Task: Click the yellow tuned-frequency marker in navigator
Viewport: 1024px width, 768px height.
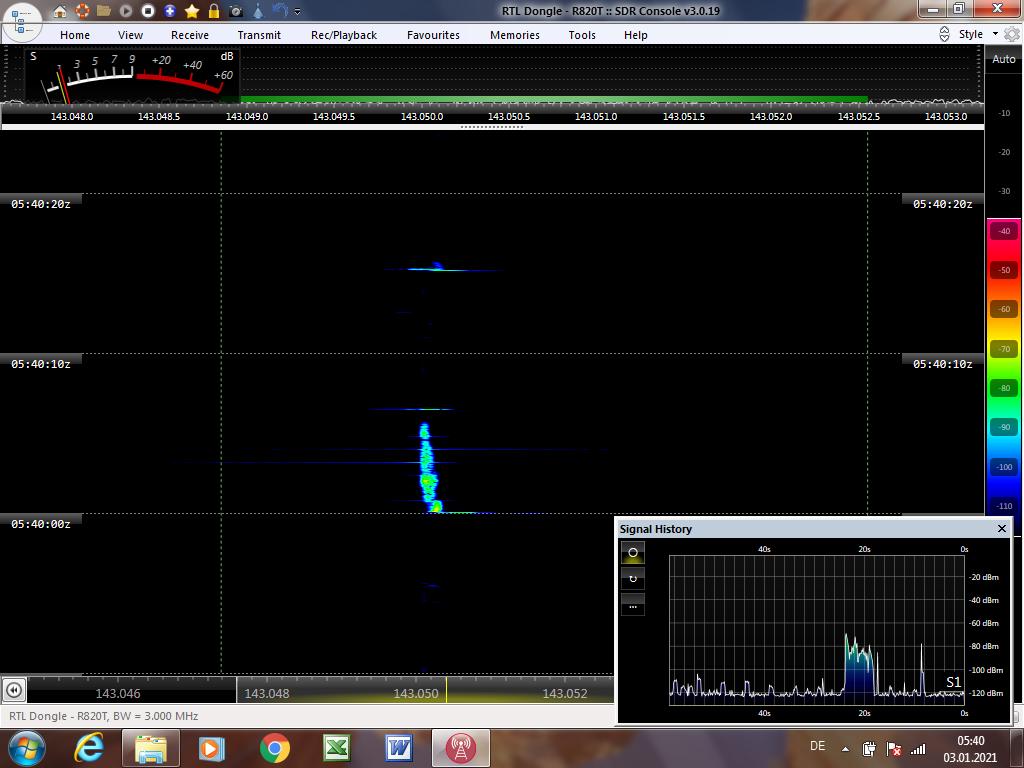Action: point(447,690)
